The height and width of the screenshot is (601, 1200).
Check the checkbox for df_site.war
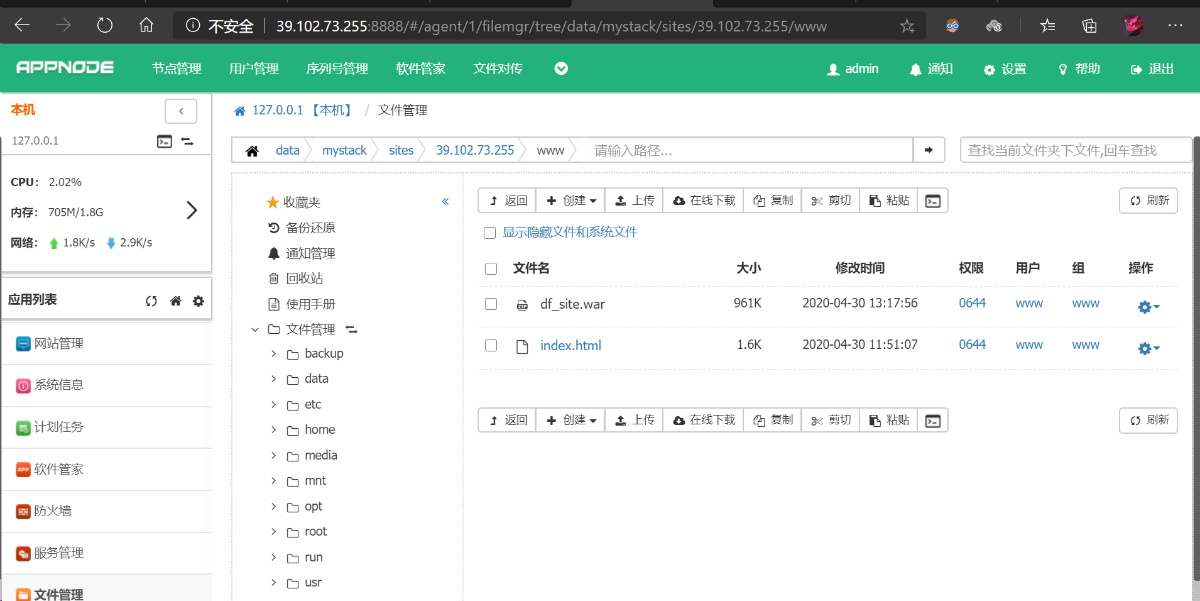click(489, 306)
